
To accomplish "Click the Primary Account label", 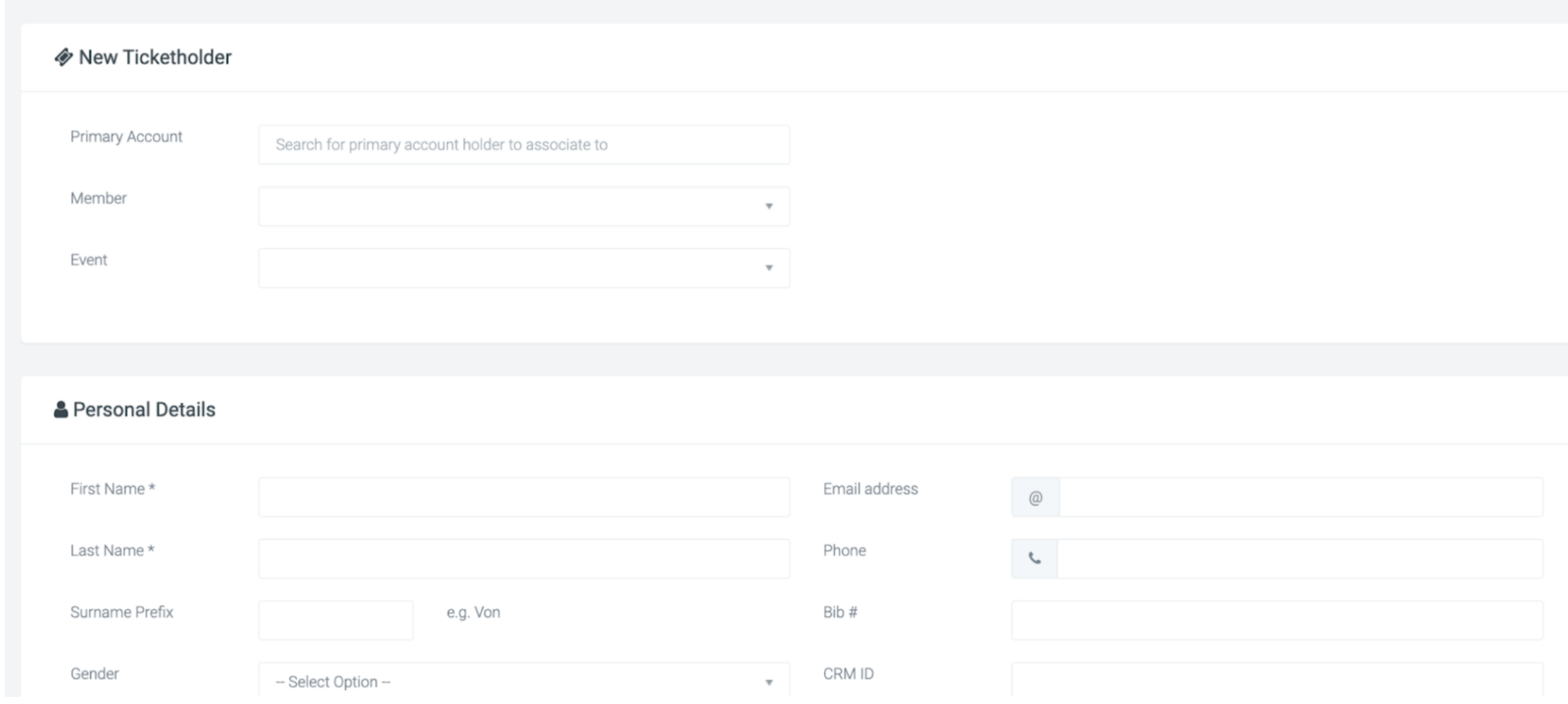I will tap(126, 137).
